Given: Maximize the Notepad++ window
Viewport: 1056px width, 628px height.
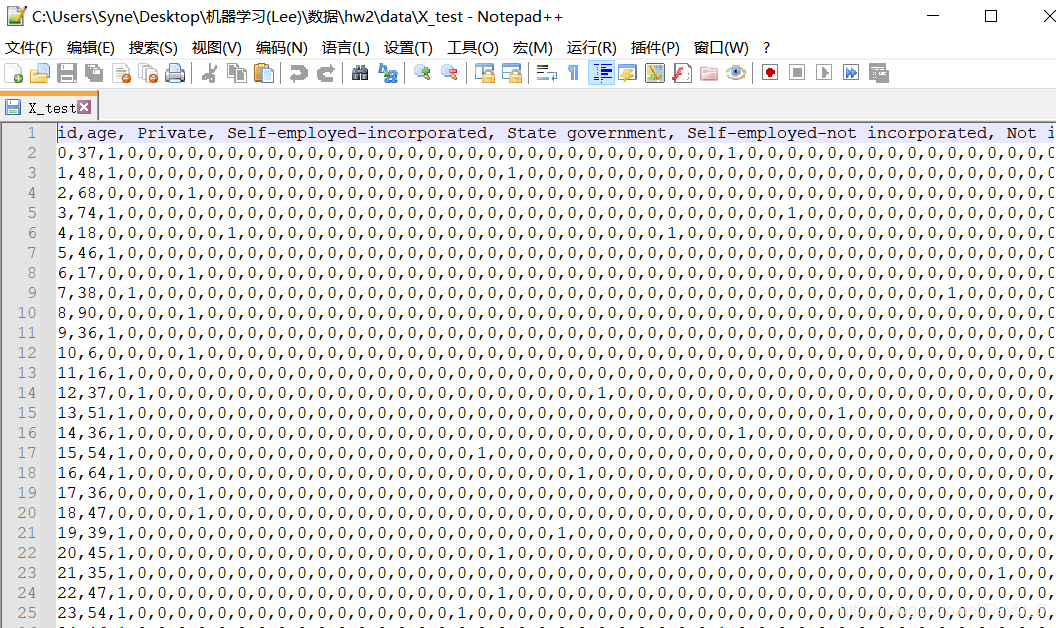Looking at the screenshot, I should 991,15.
